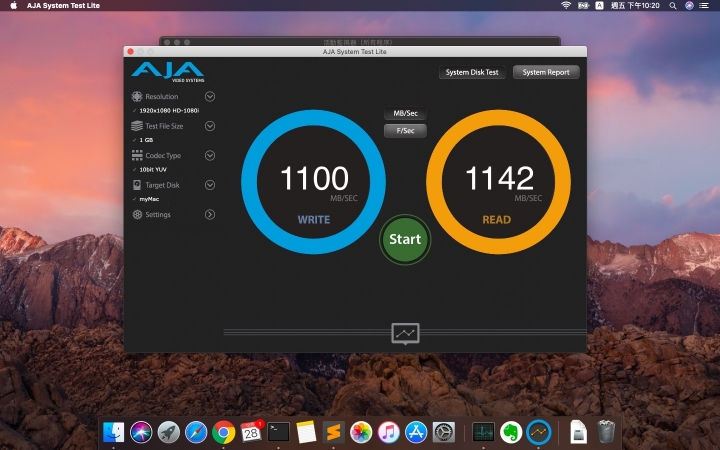Open iTunes from the dock
Viewport: 720px width, 450px height.
[389, 432]
